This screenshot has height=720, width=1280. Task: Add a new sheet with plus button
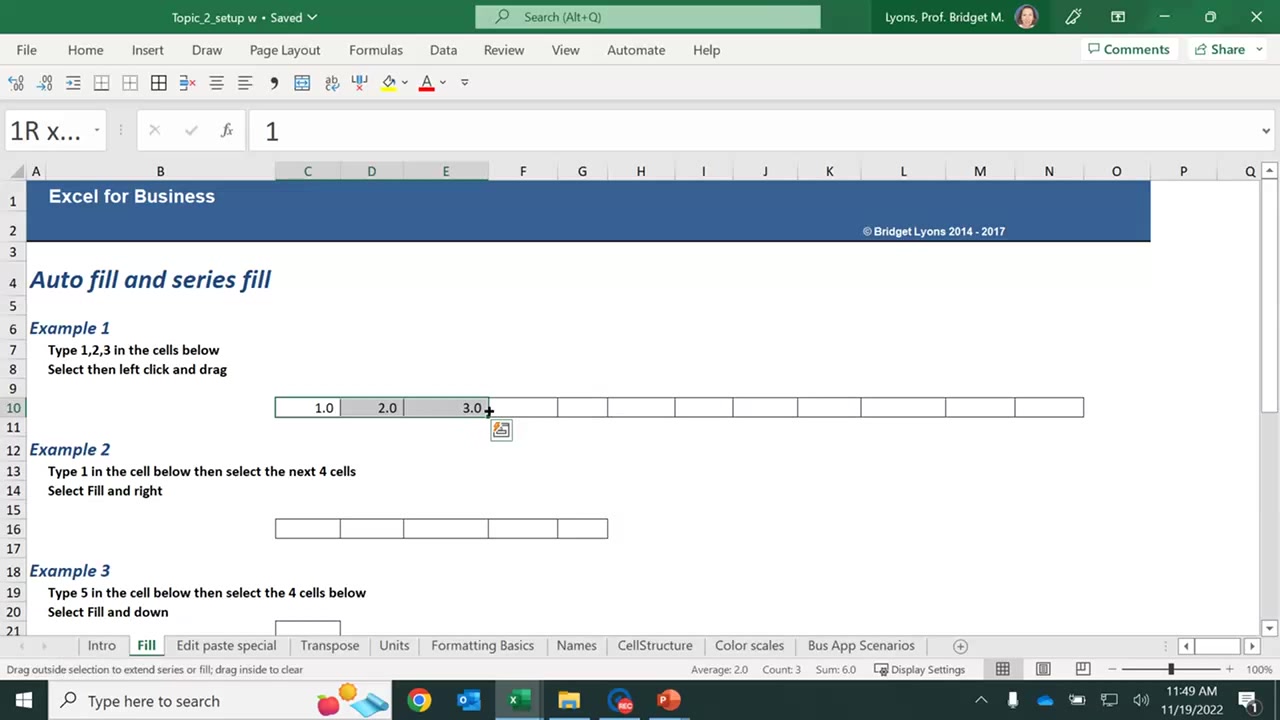pyautogui.click(x=960, y=646)
